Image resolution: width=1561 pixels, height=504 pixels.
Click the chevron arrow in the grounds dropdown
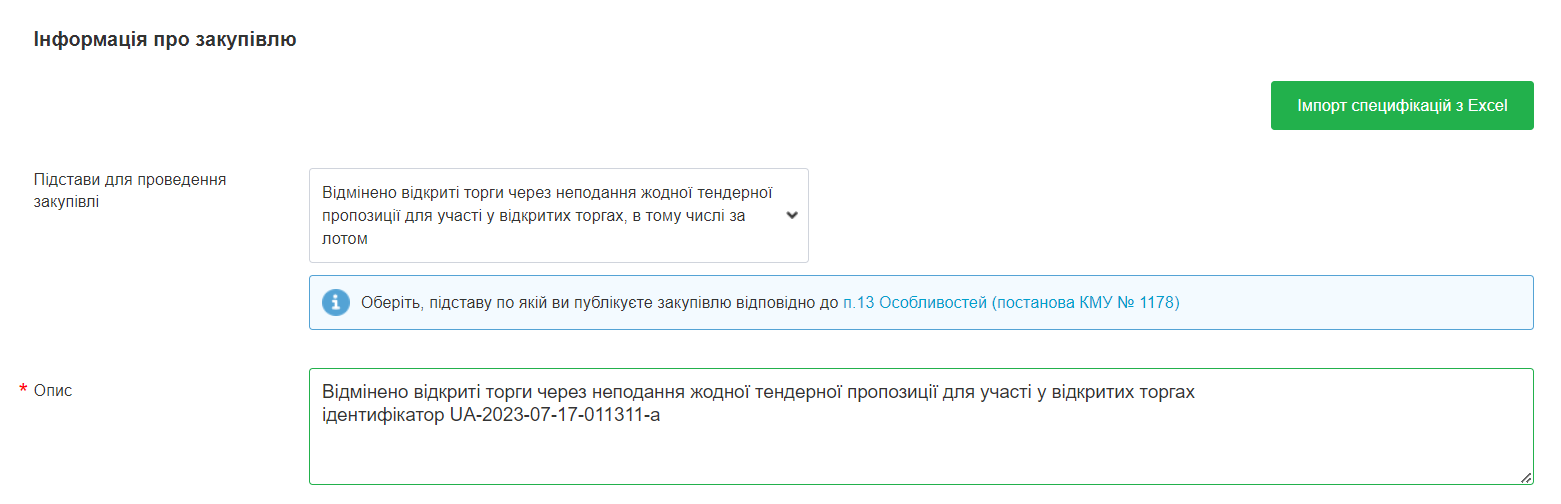(x=792, y=215)
